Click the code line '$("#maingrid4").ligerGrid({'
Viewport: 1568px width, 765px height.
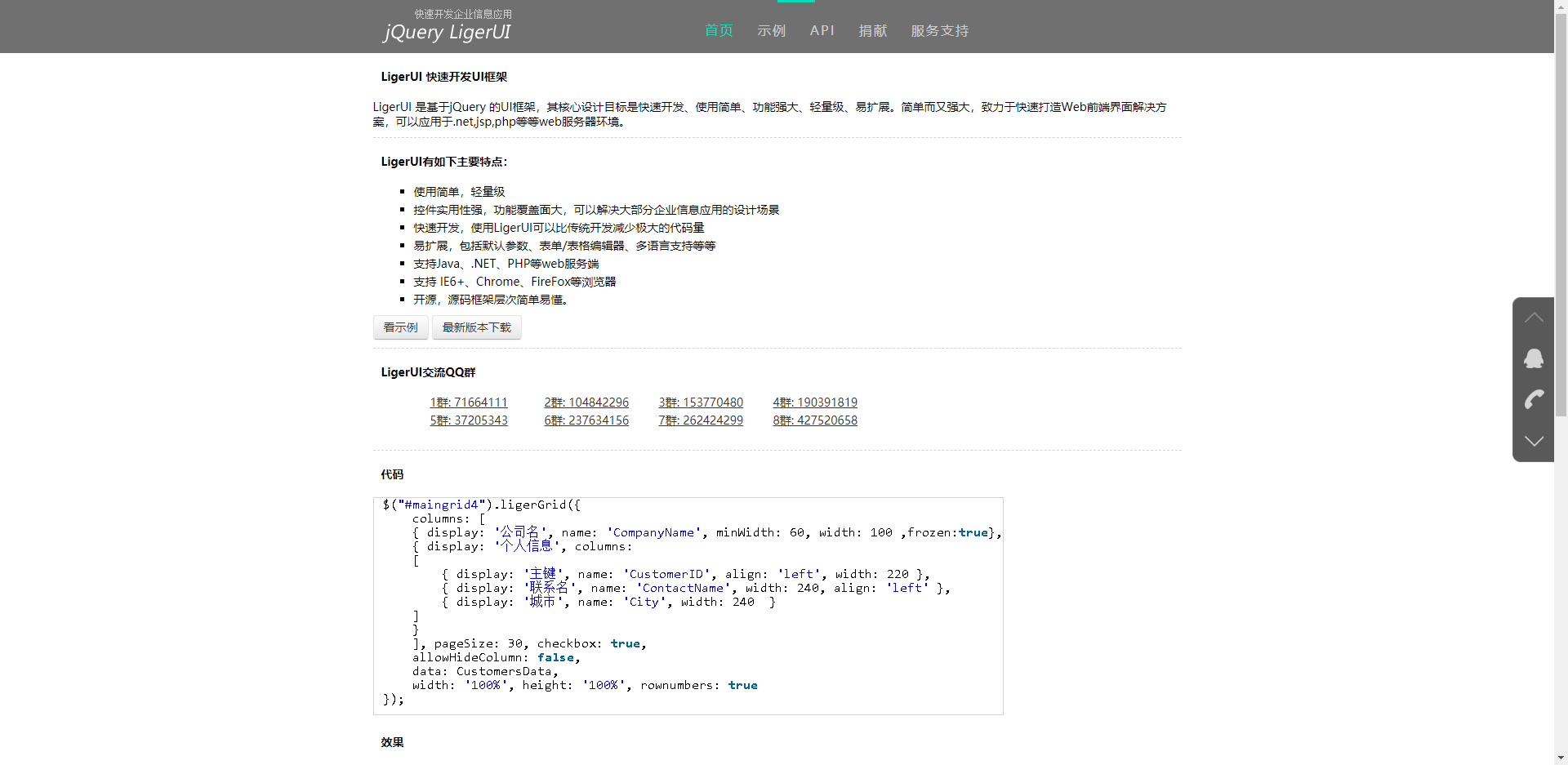point(482,505)
